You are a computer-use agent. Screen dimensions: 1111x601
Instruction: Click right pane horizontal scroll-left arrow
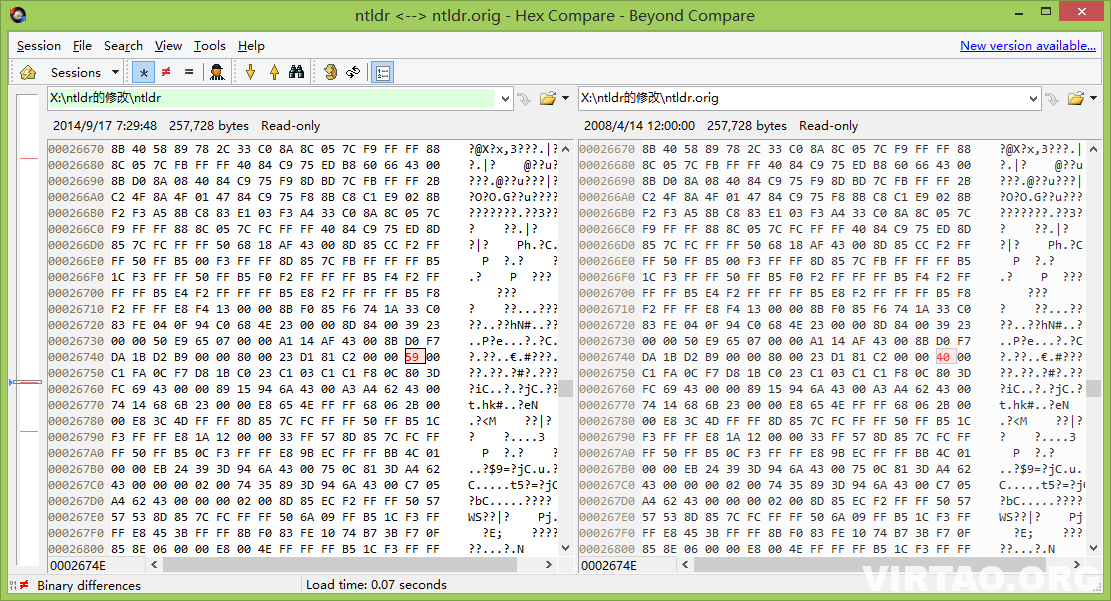pos(685,564)
